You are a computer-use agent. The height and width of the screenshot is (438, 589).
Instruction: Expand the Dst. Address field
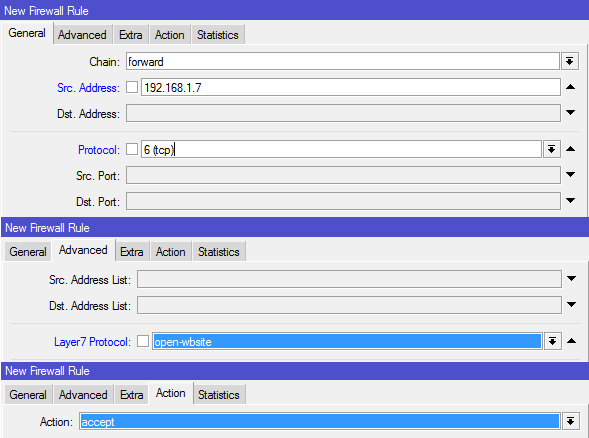[x=570, y=112]
